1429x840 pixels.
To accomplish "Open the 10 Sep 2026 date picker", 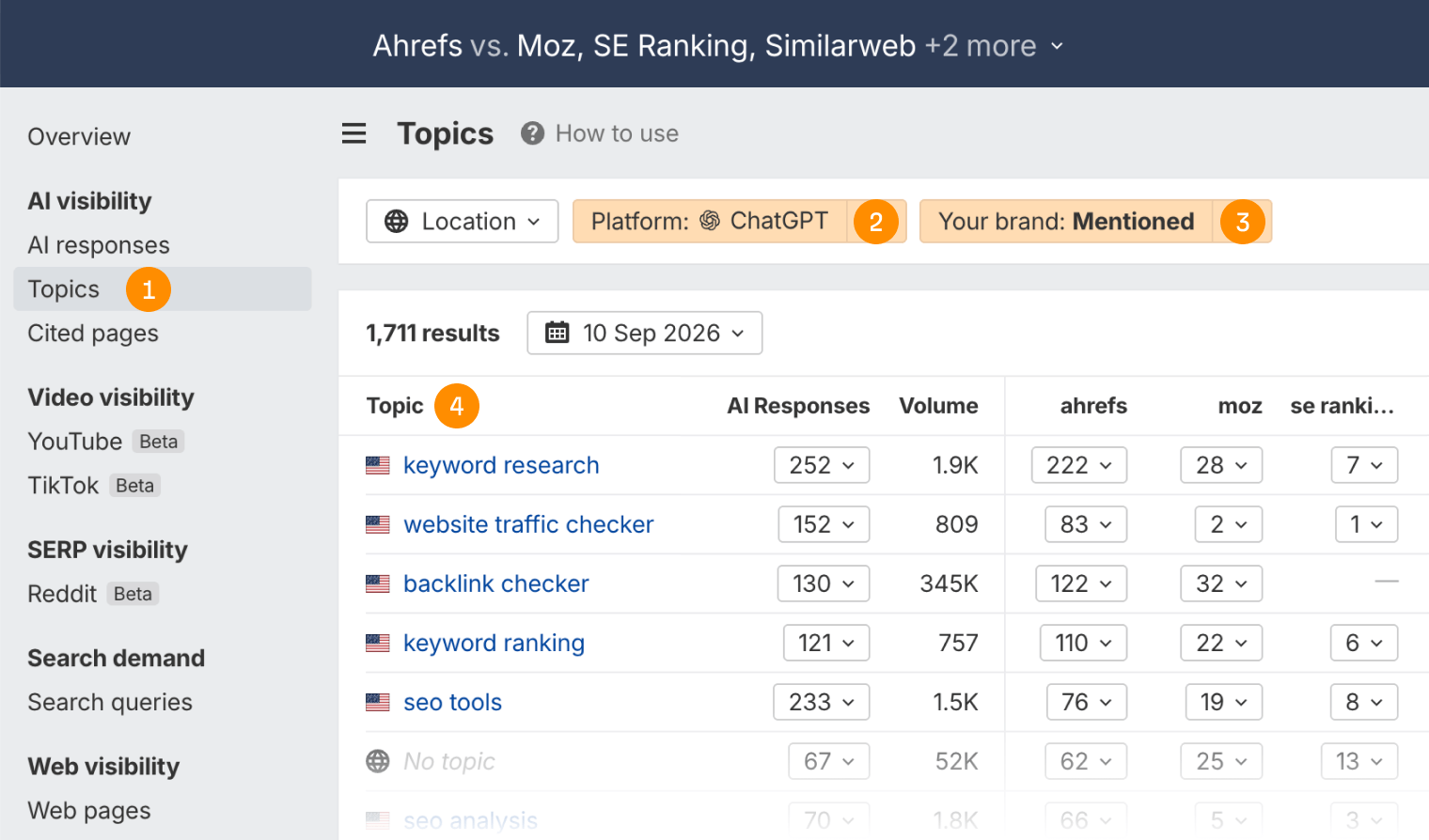I will 645,333.
